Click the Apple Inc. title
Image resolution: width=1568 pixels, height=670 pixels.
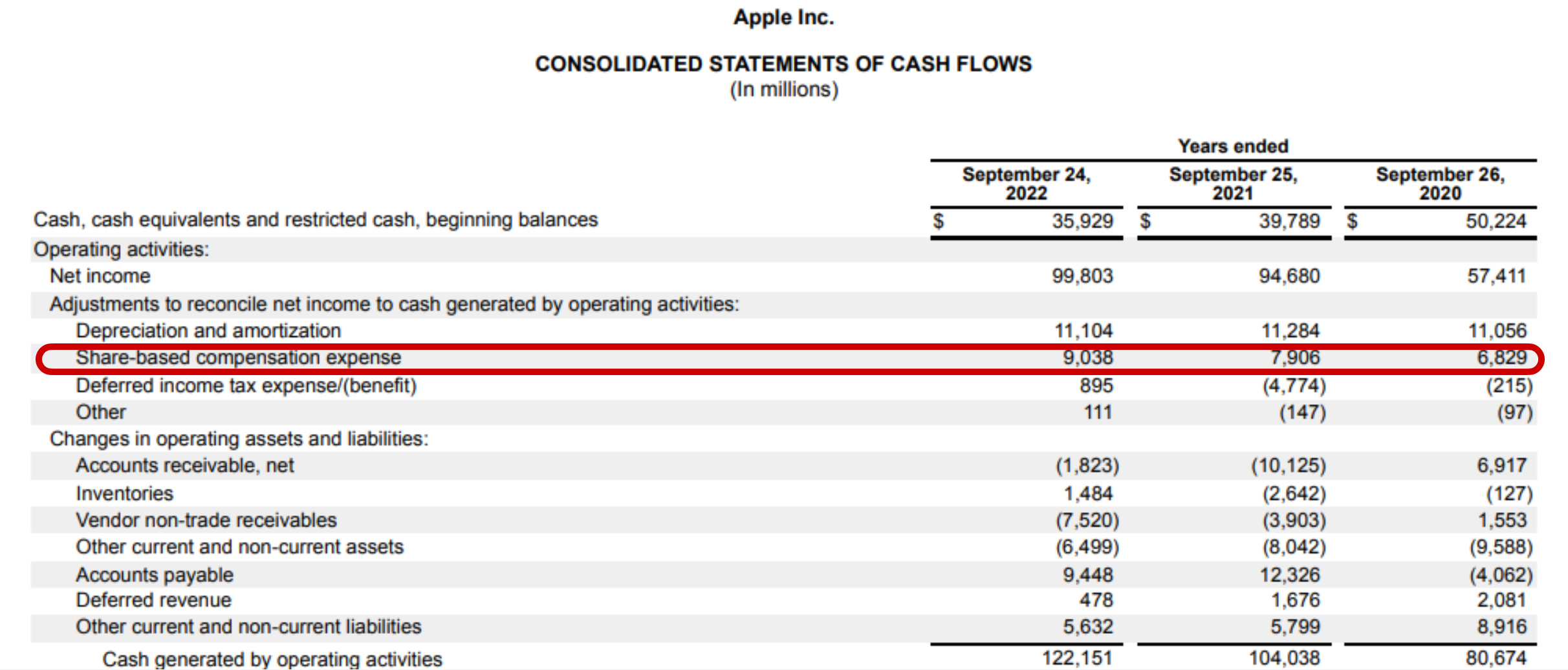(783, 17)
